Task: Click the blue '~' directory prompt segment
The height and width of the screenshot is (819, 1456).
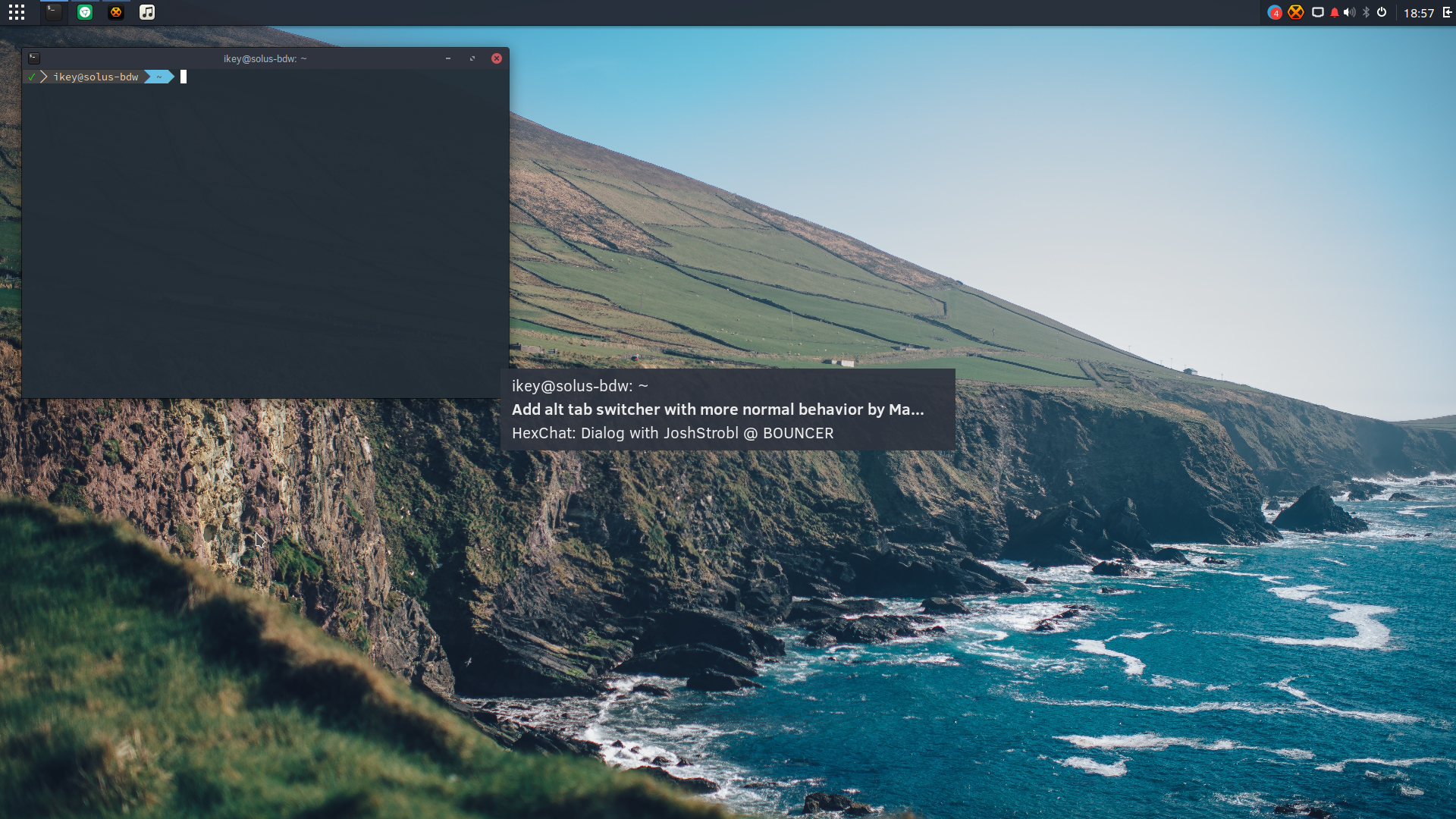Action: click(159, 77)
